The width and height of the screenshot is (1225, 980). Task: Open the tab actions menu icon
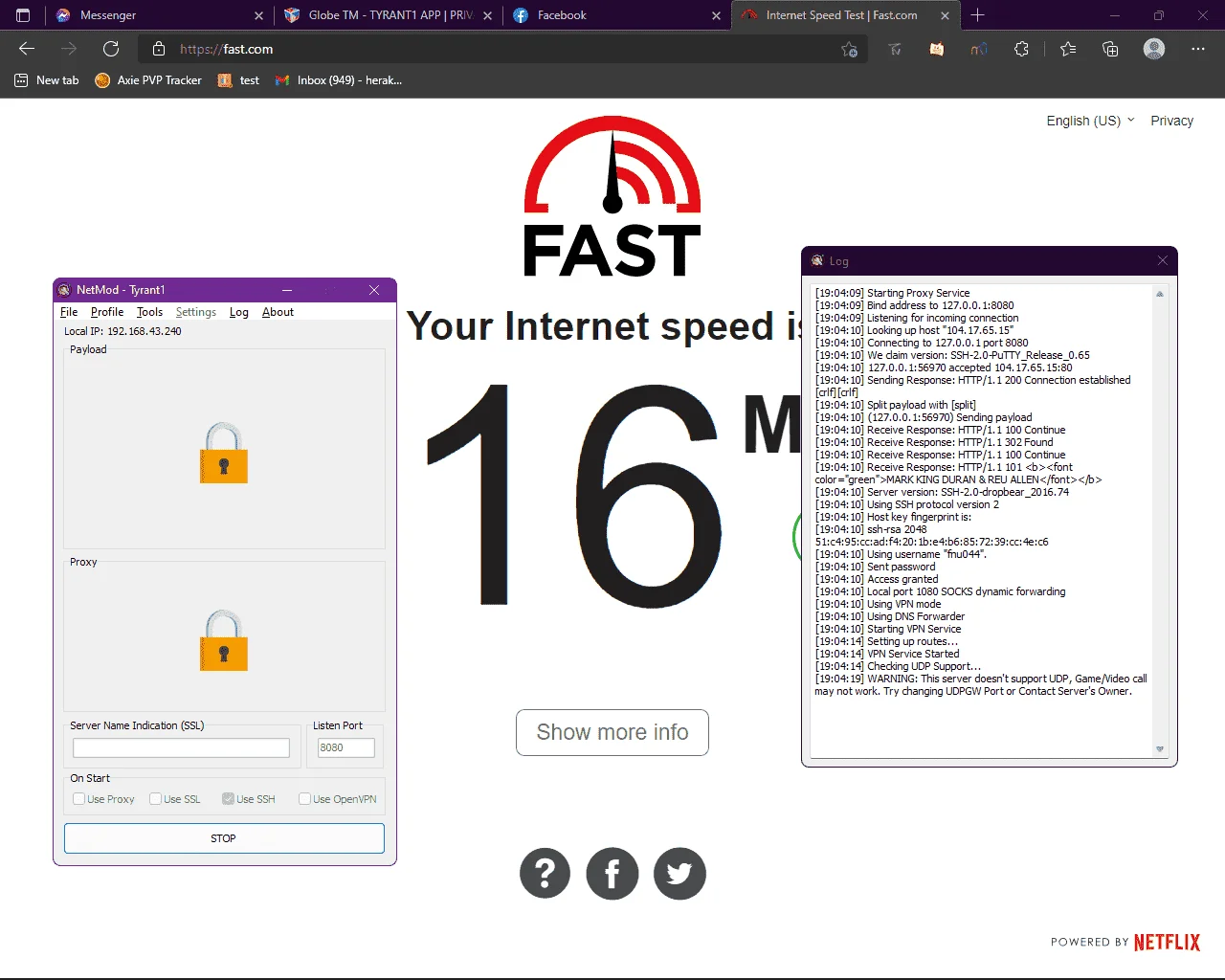tap(23, 15)
